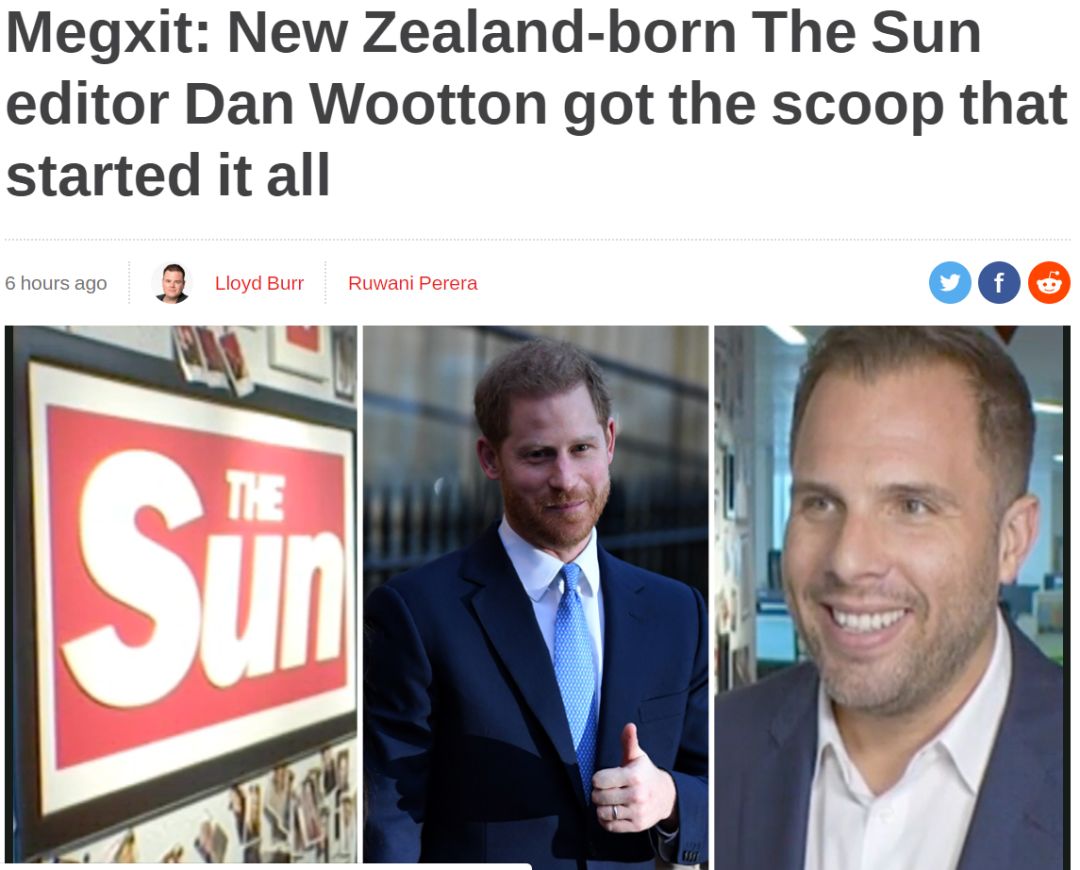Share the article on Reddit

point(1049,282)
